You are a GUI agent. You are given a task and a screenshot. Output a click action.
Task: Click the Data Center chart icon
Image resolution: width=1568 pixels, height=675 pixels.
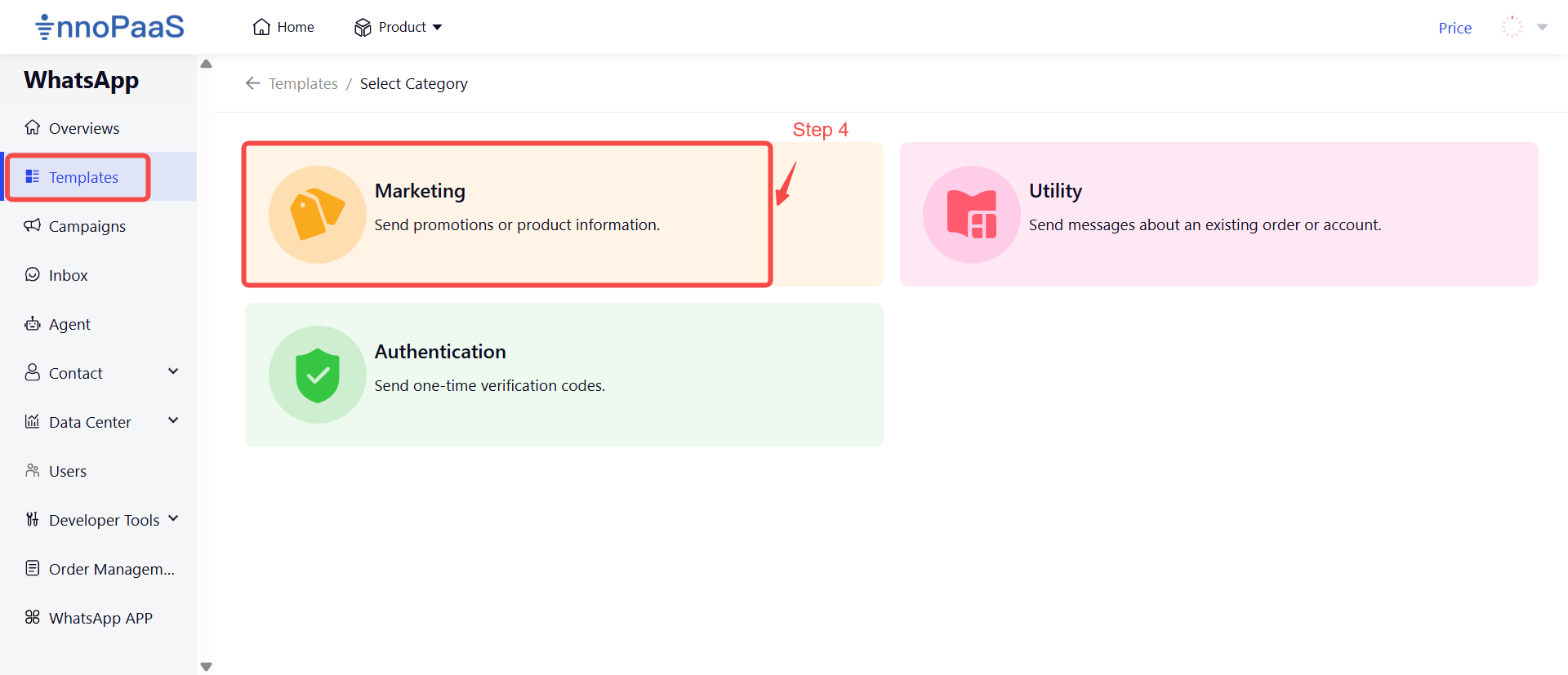33,421
